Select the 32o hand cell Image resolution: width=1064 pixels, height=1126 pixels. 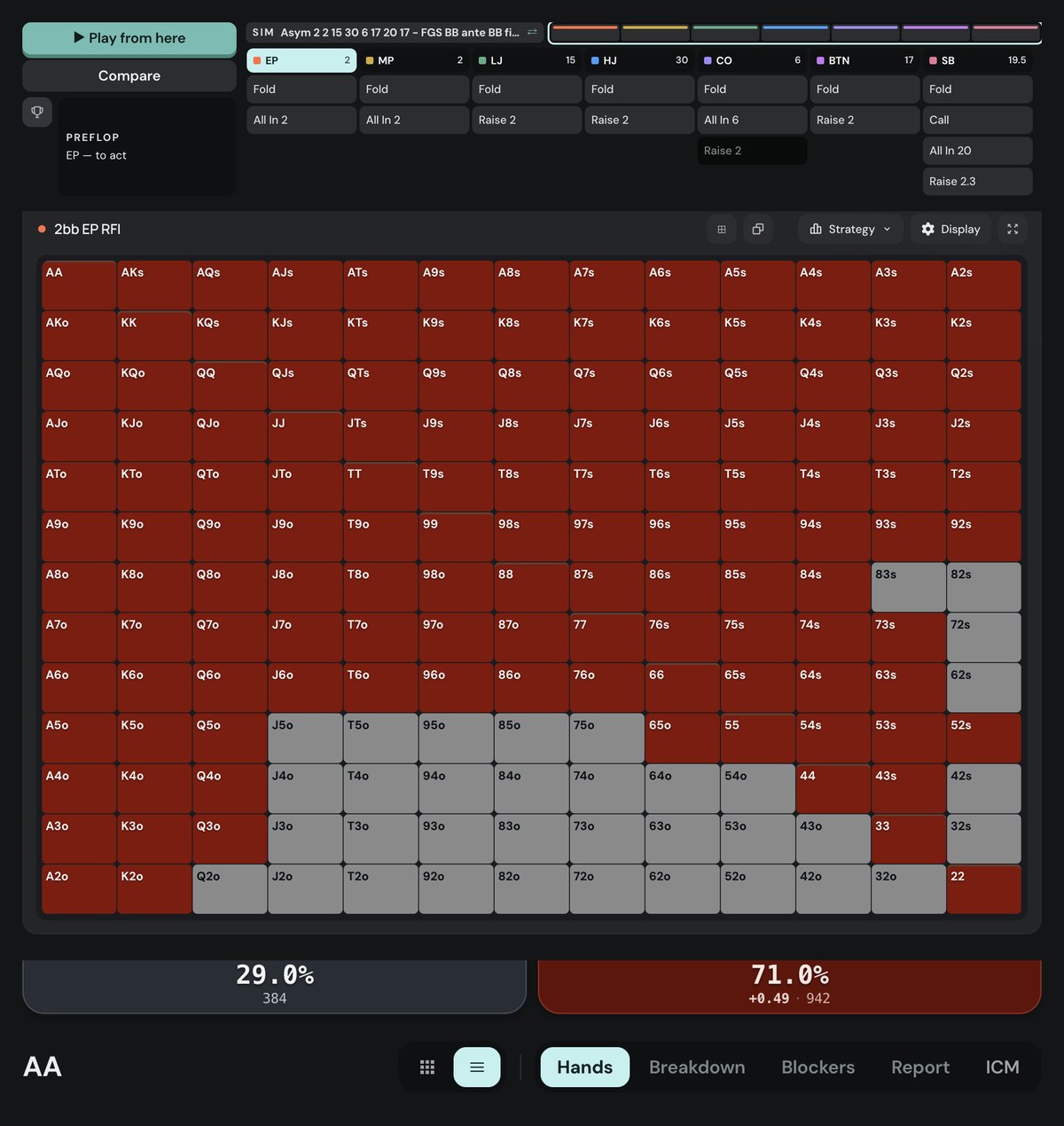(x=909, y=889)
